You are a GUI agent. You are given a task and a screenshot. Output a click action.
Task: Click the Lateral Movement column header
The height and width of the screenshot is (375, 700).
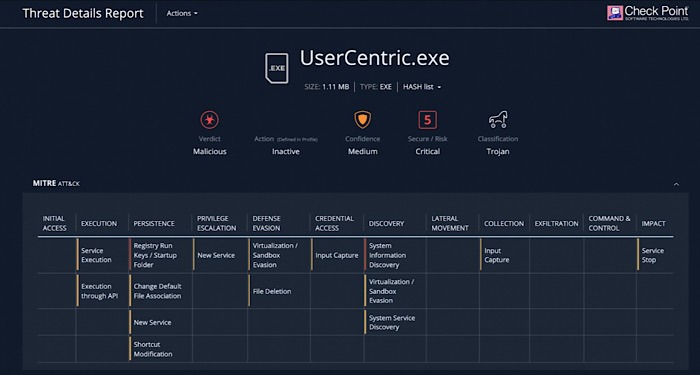(450, 223)
